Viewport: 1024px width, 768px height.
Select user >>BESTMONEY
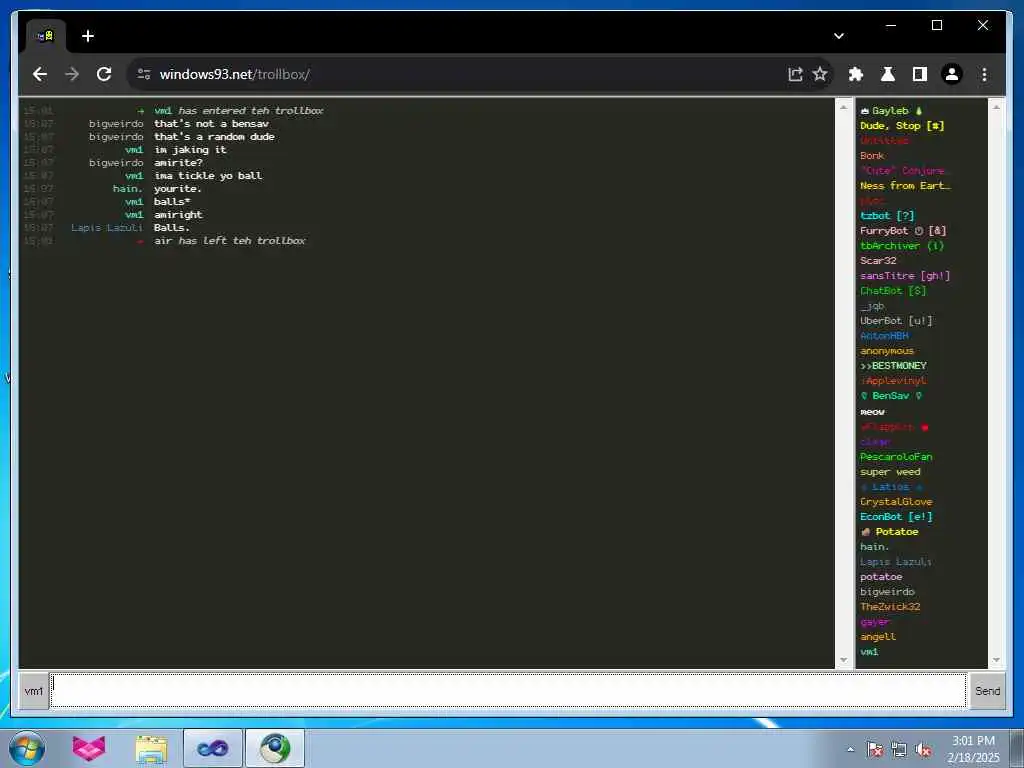tap(893, 366)
